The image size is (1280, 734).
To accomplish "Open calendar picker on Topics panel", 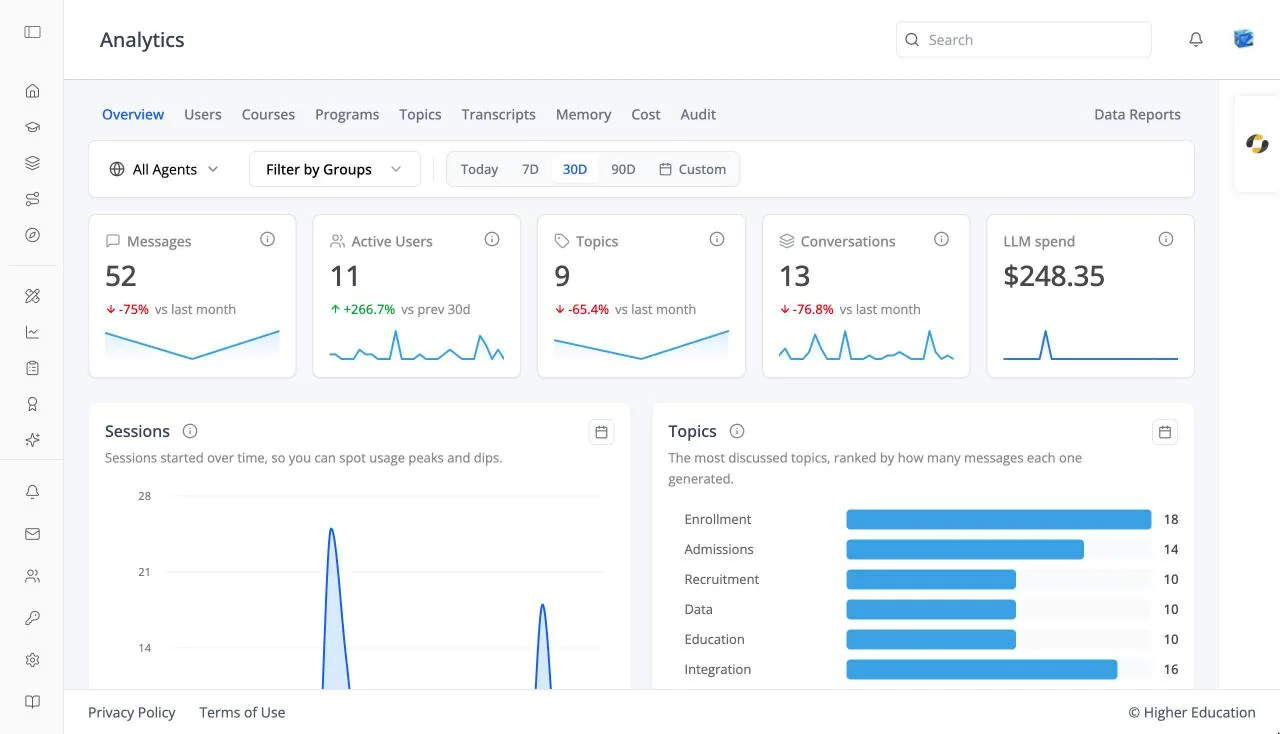I will pyautogui.click(x=1165, y=432).
